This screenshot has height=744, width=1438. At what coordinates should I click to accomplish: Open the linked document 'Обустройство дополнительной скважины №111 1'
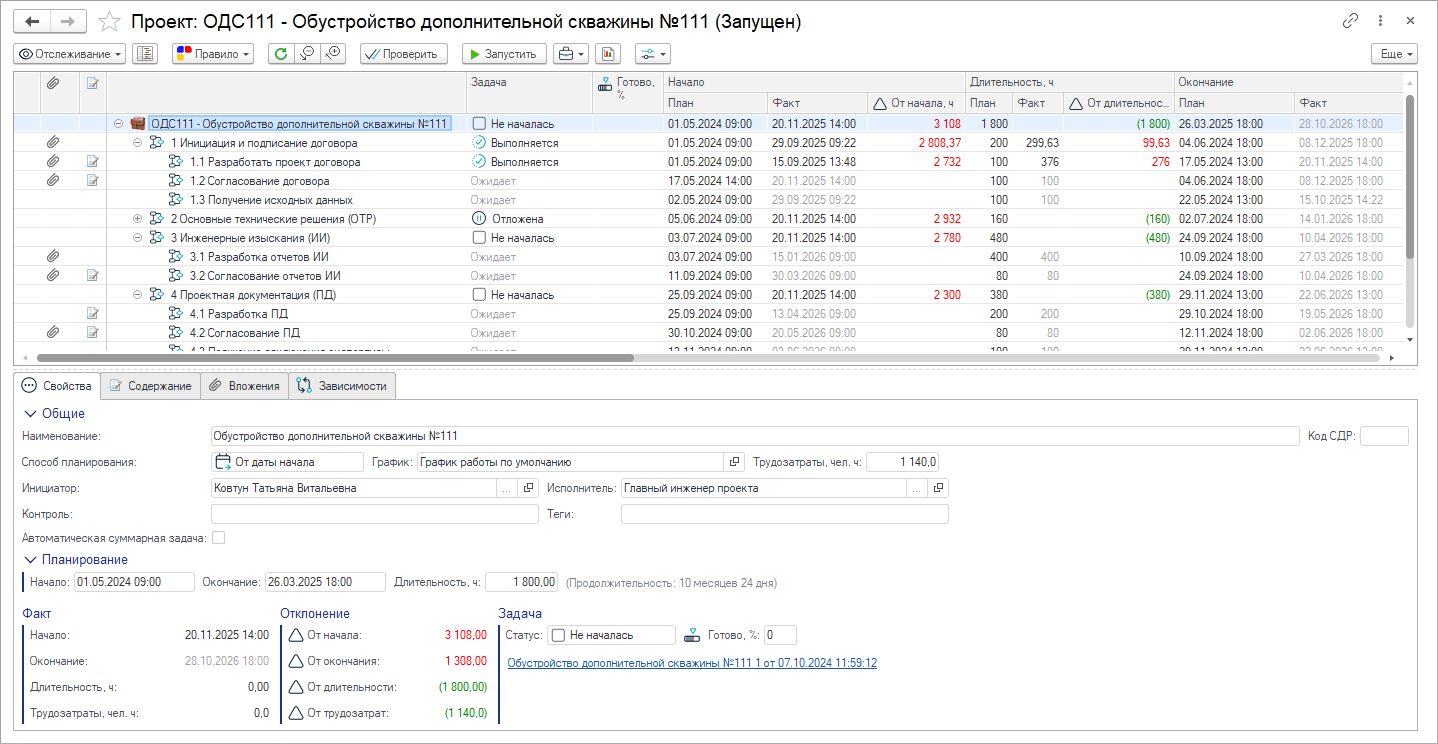(692, 662)
